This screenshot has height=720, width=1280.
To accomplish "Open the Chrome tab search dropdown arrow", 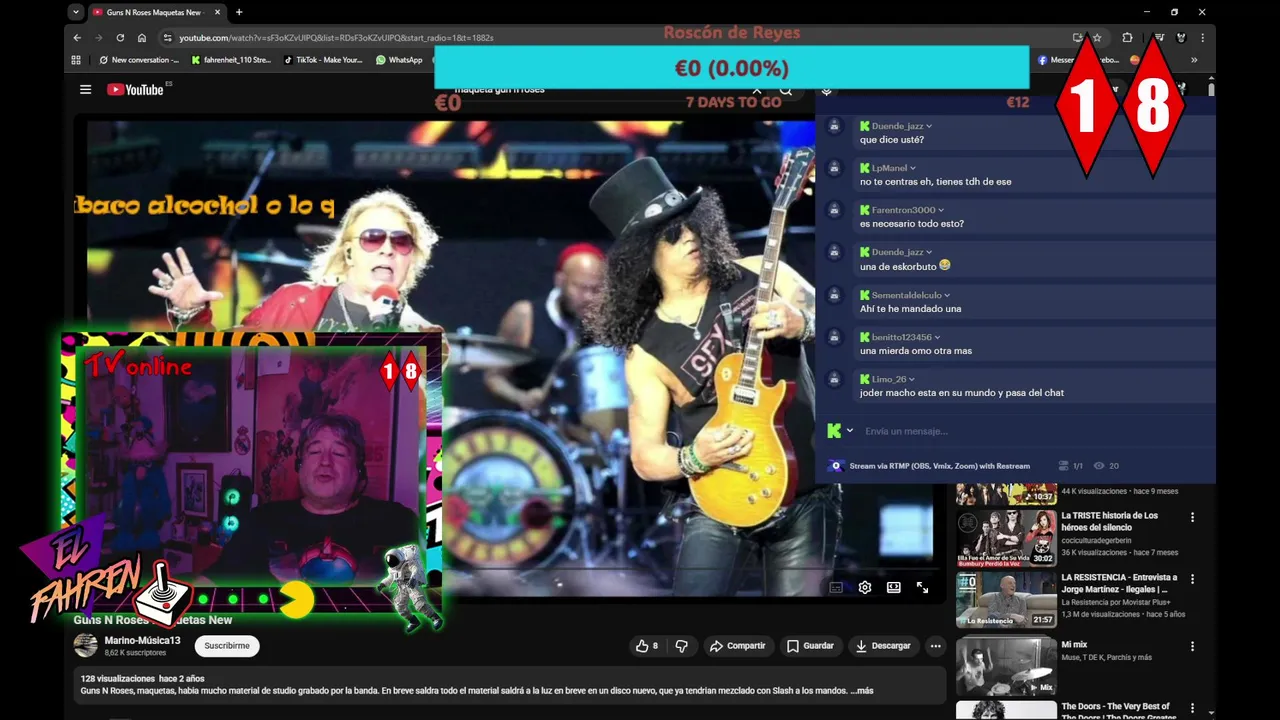I will pos(76,12).
